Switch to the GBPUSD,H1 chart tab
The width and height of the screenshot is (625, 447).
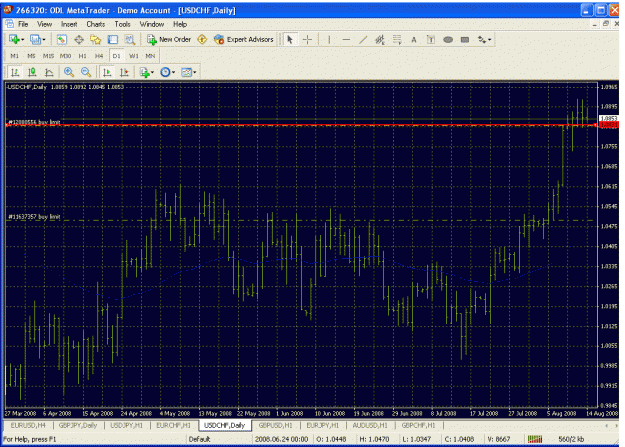pos(275,425)
